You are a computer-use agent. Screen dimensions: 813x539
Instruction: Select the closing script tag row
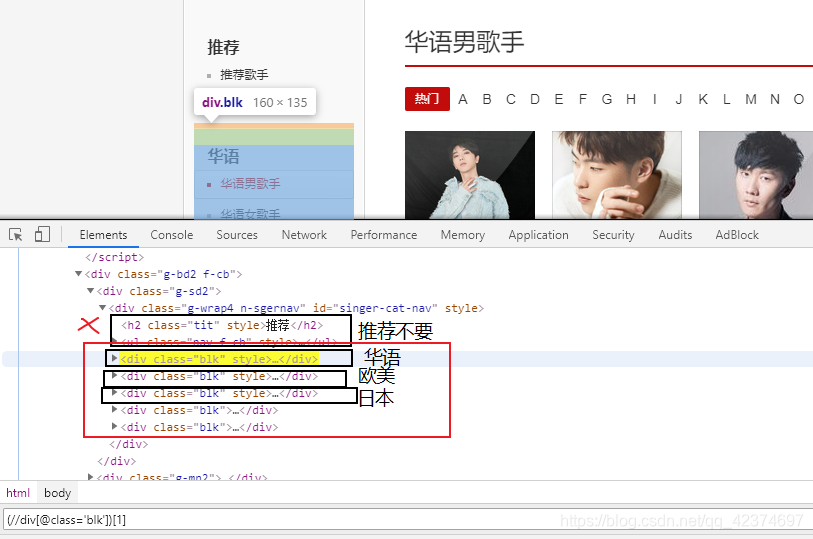click(115, 257)
